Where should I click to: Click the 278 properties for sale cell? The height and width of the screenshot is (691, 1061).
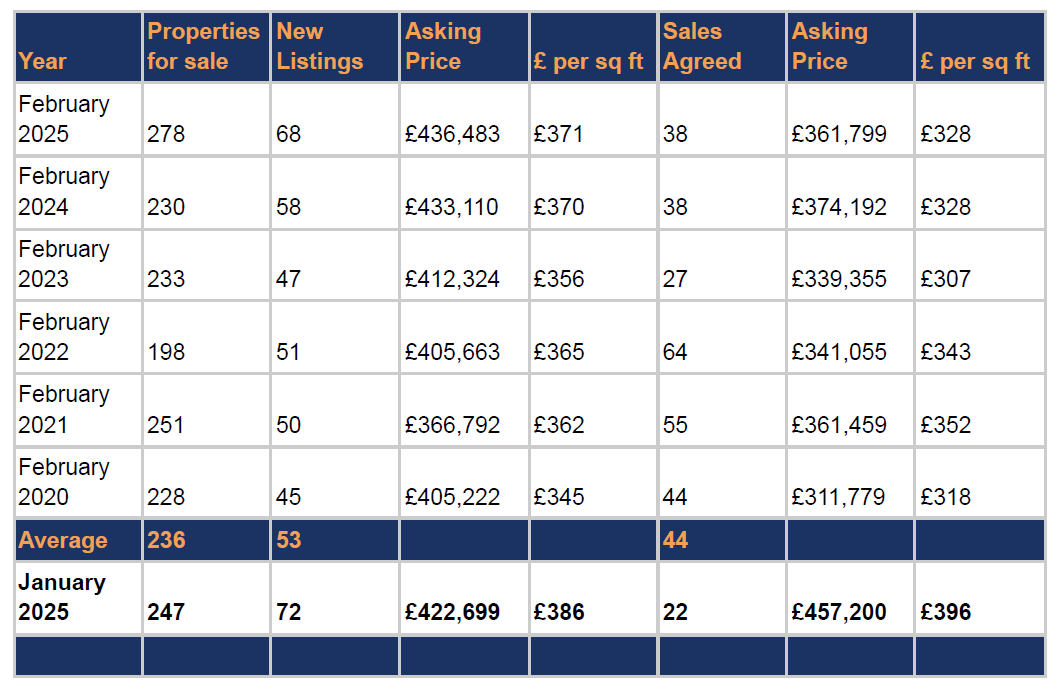pos(166,134)
